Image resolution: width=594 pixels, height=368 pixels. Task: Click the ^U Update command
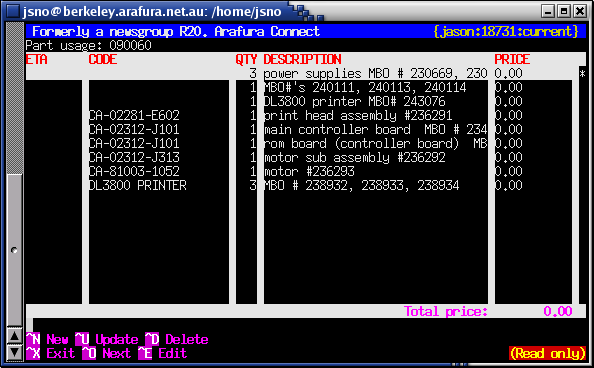coord(107,339)
